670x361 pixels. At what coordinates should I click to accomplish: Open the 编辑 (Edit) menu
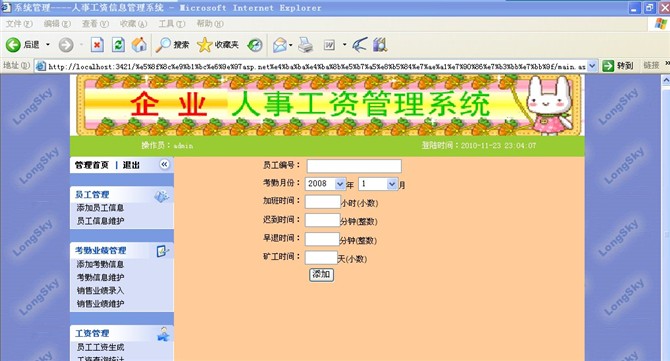click(x=57, y=24)
